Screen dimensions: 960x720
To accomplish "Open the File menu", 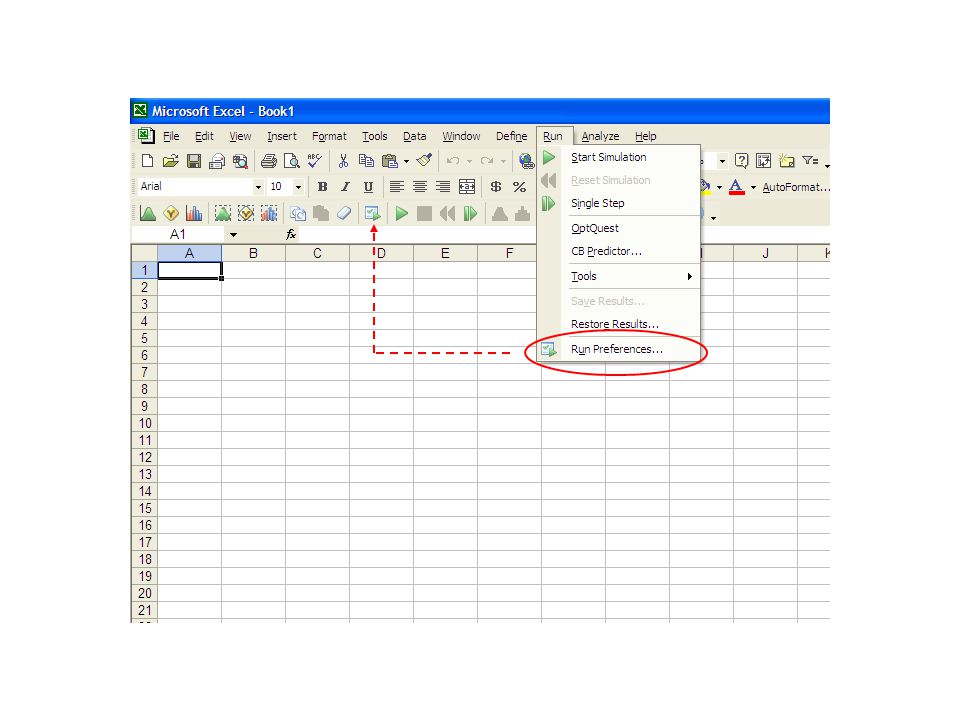I will [x=171, y=136].
